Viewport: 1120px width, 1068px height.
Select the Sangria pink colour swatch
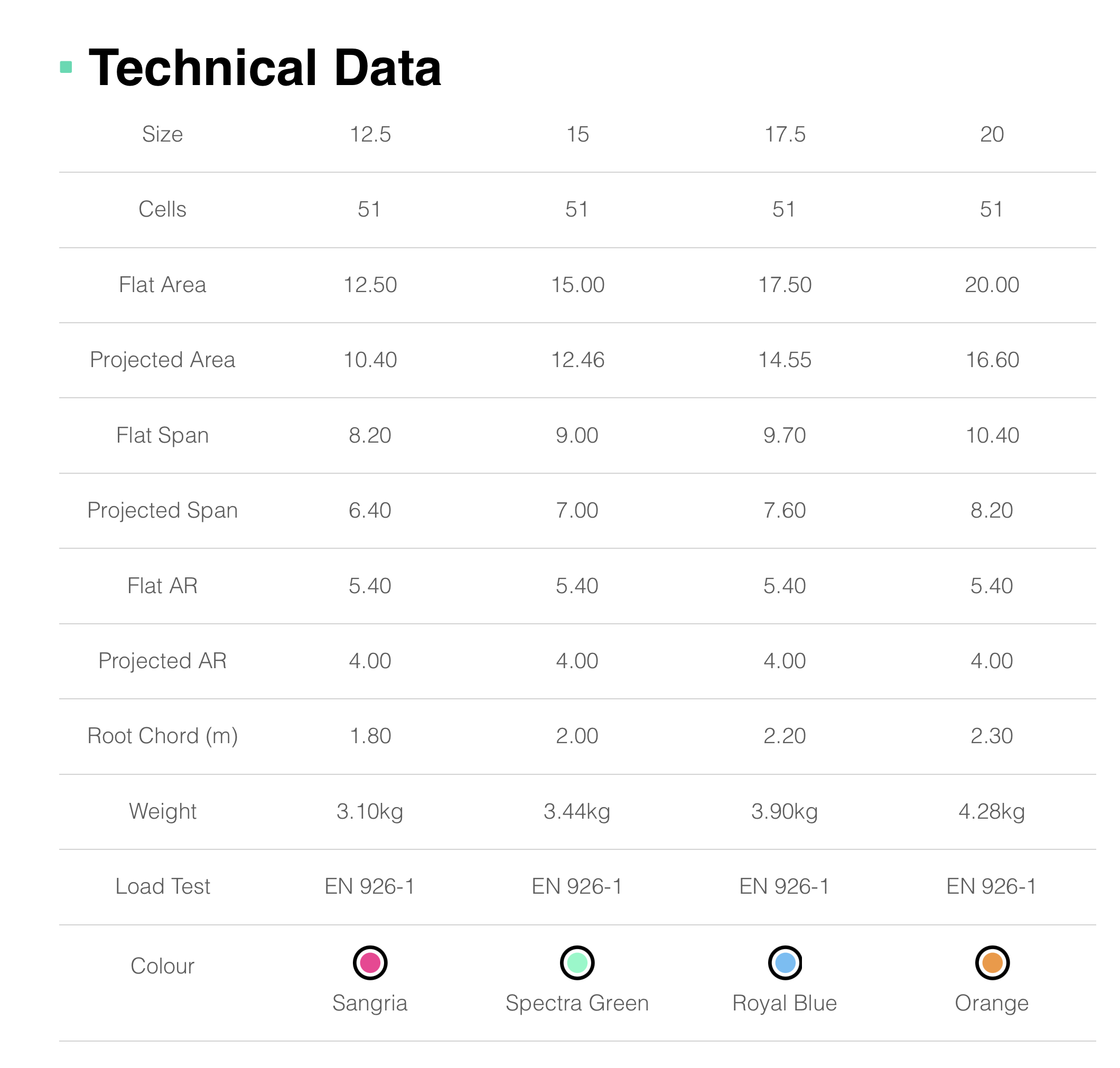tap(370, 963)
